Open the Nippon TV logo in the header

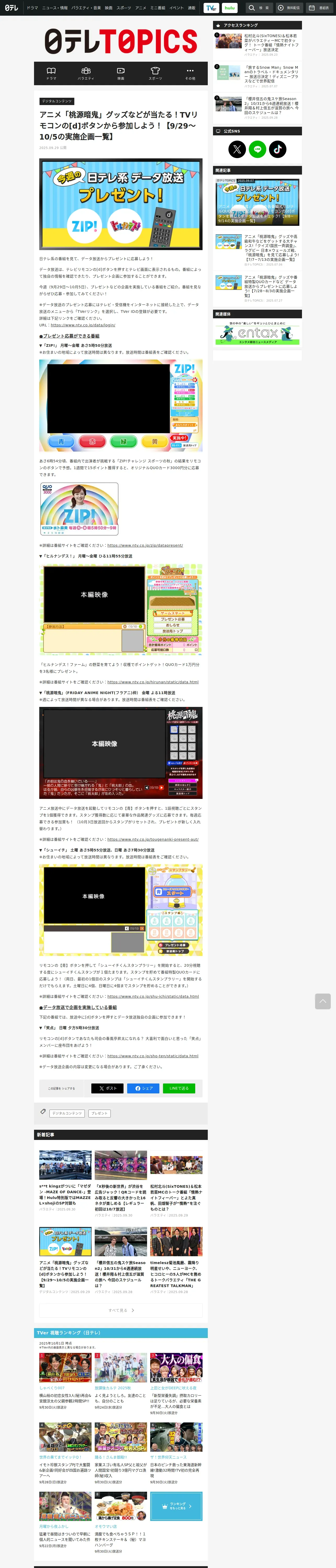(12, 8)
